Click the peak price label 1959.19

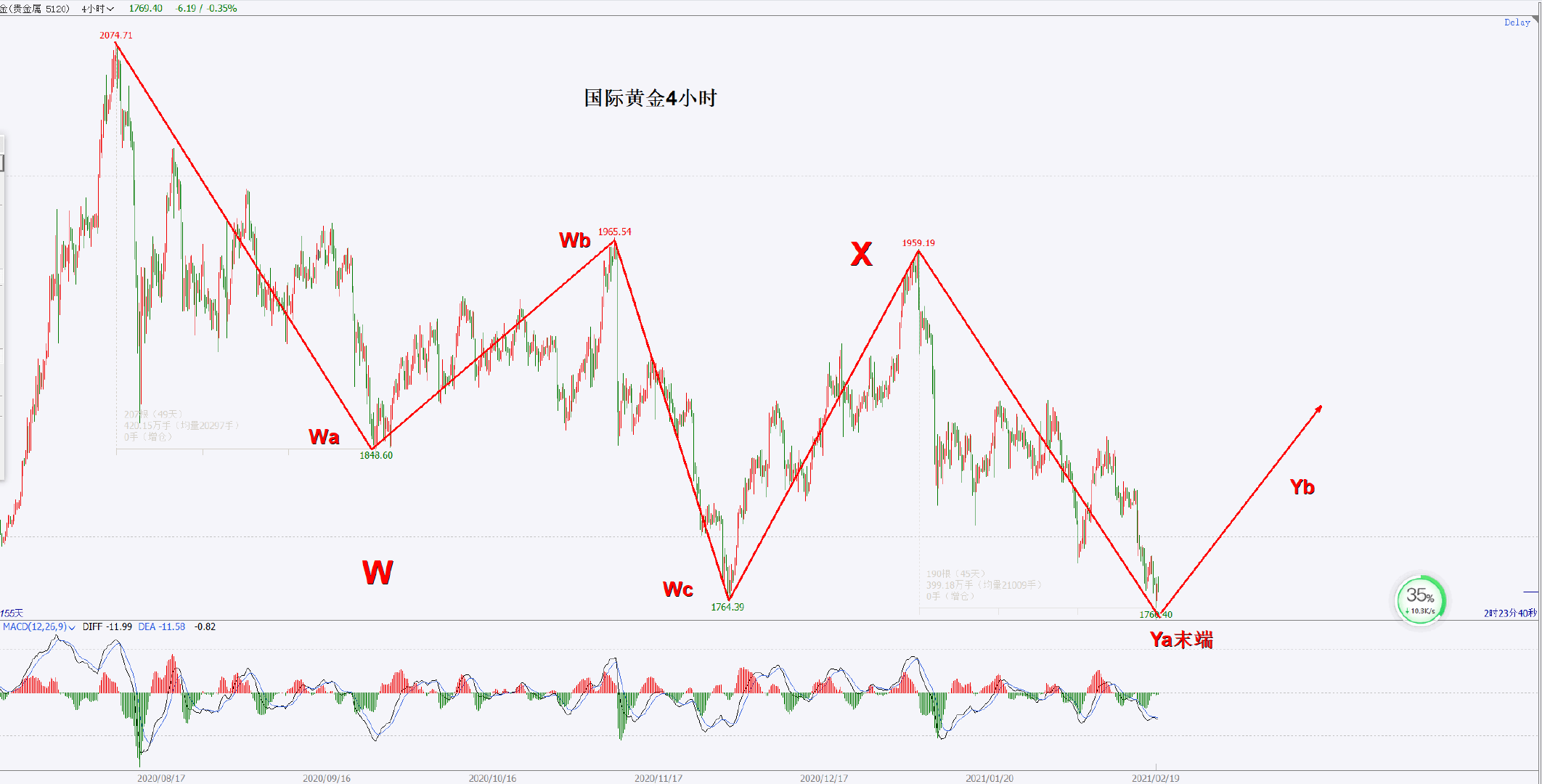[x=918, y=242]
